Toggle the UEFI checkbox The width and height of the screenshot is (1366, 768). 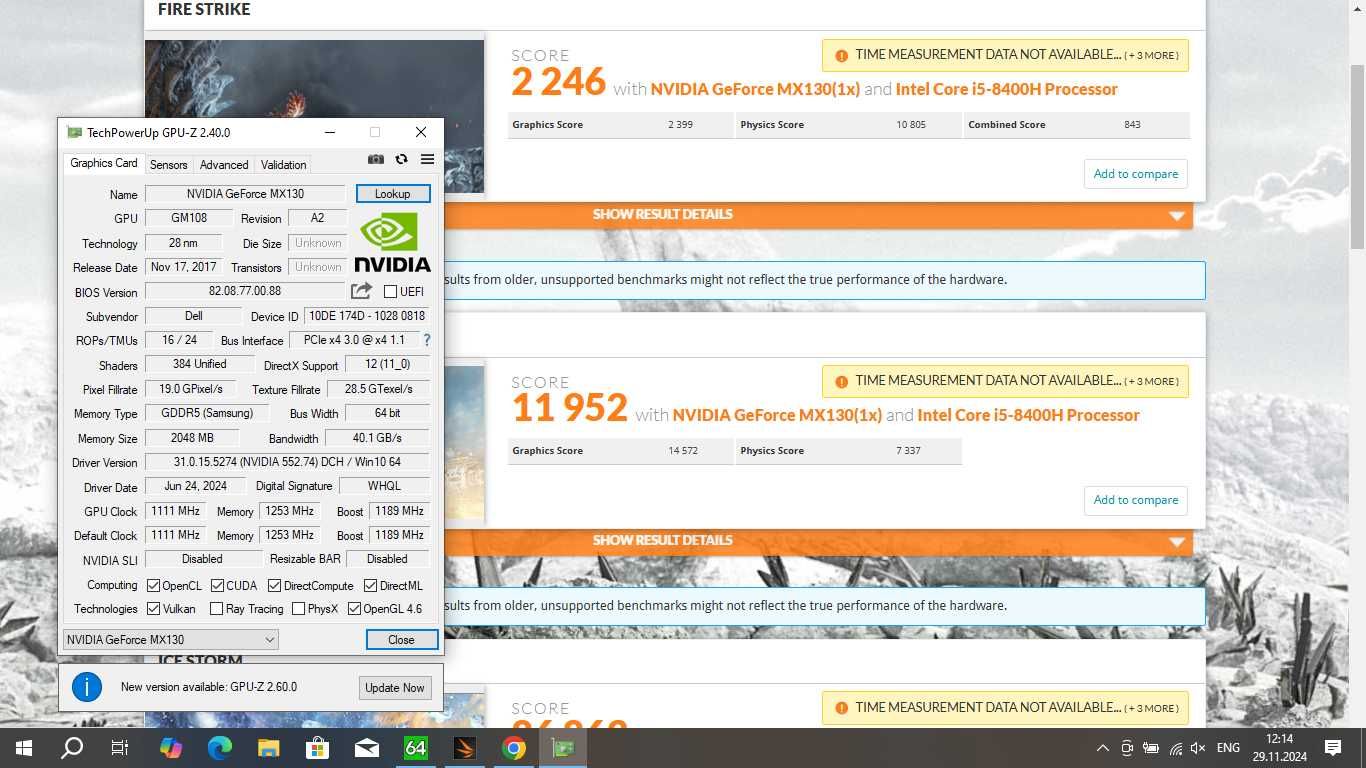391,291
